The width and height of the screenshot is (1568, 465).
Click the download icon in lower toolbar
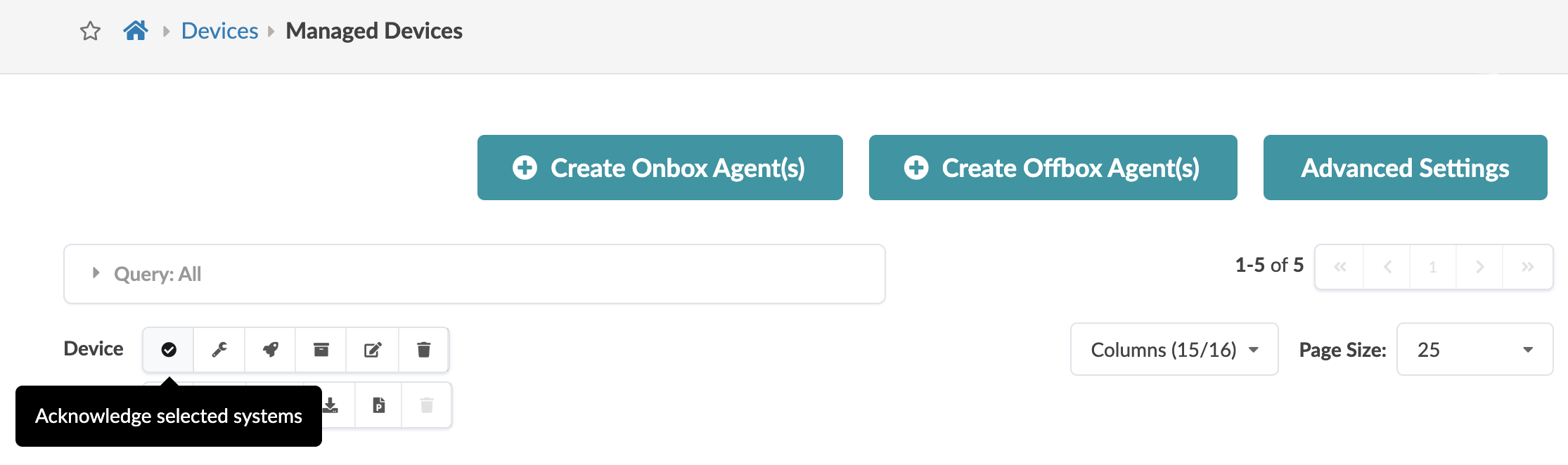click(x=331, y=405)
